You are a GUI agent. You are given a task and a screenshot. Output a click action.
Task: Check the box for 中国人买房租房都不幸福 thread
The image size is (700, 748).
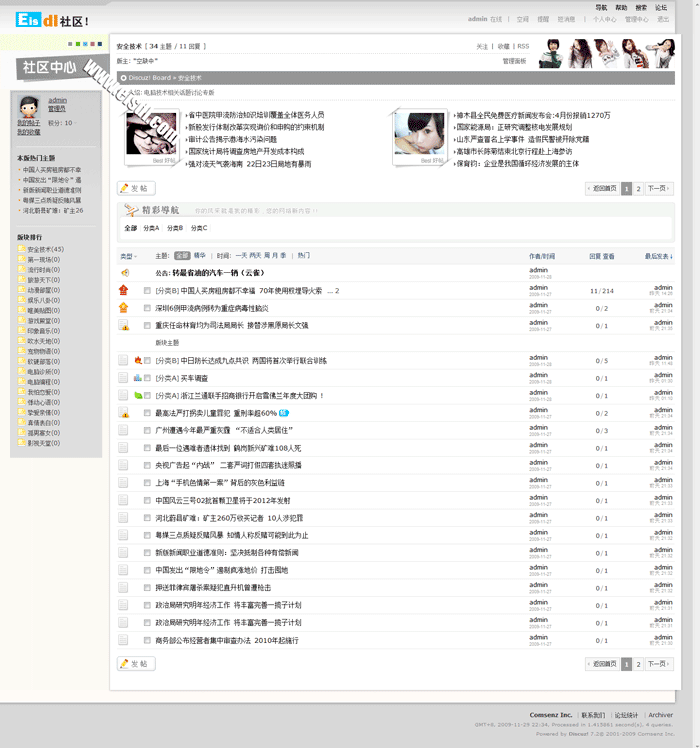coord(147,291)
